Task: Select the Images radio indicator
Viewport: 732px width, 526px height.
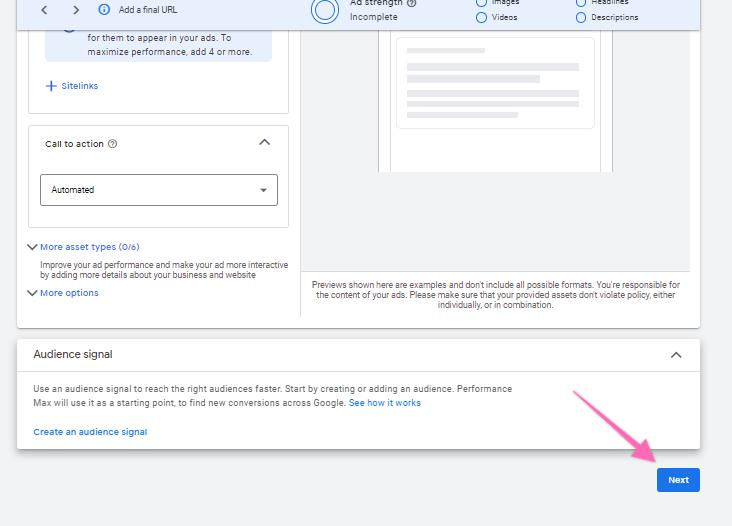Action: pyautogui.click(x=481, y=3)
